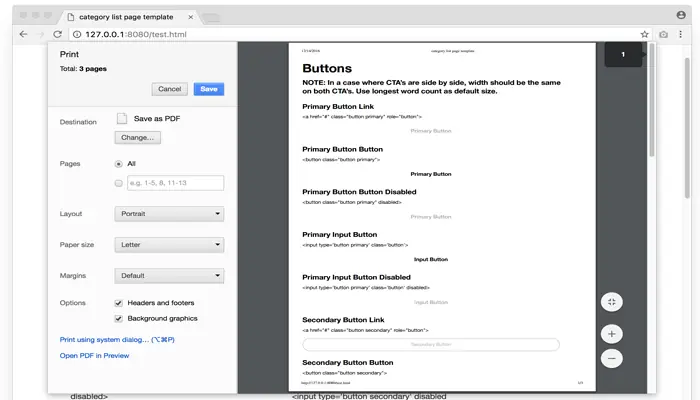Open the Paper size Letter dropdown
Viewport: 700px width, 400px height.
click(x=169, y=245)
